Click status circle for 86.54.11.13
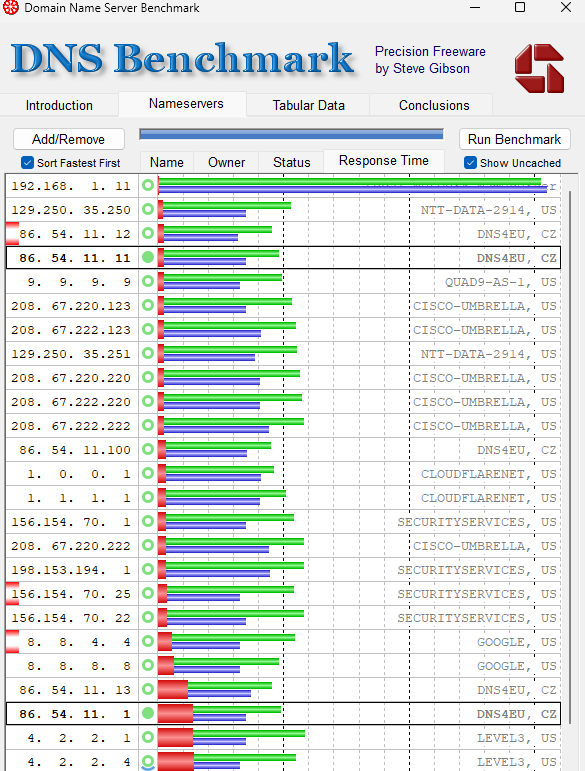585x771 pixels. click(x=148, y=689)
